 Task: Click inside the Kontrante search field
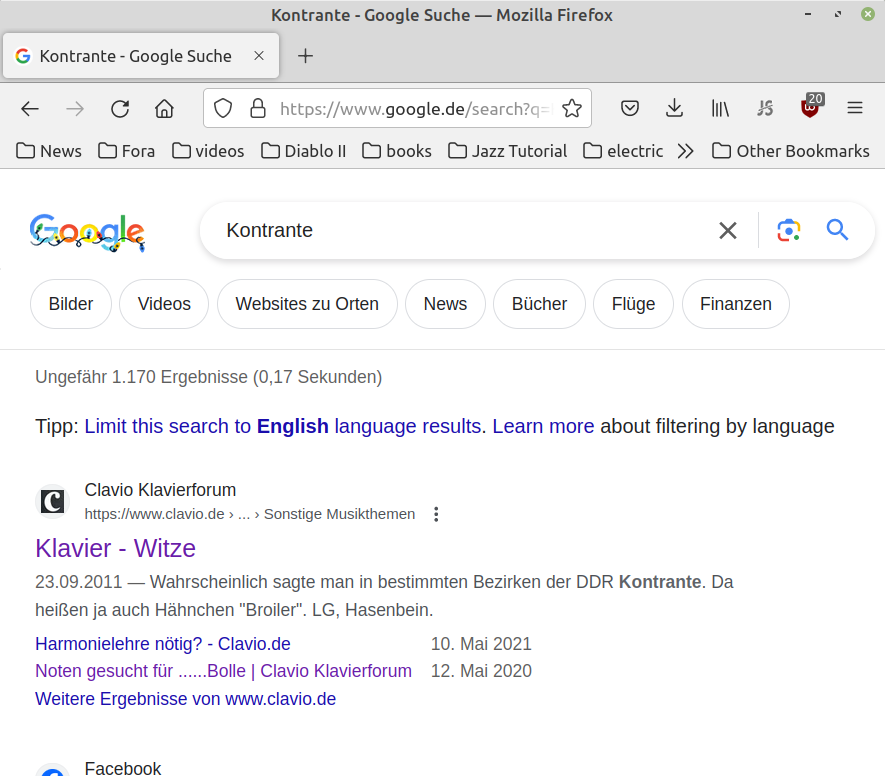point(463,230)
